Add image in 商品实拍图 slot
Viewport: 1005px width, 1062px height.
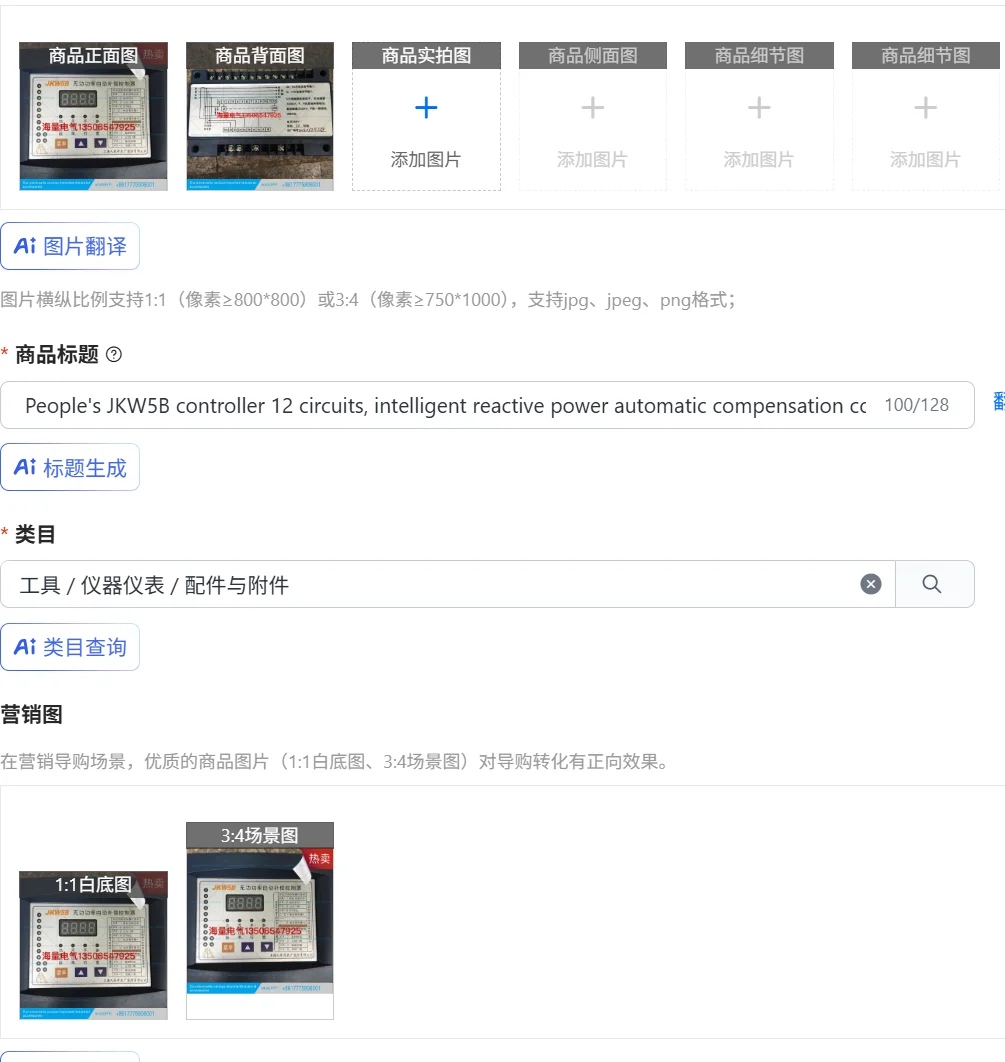(426, 116)
